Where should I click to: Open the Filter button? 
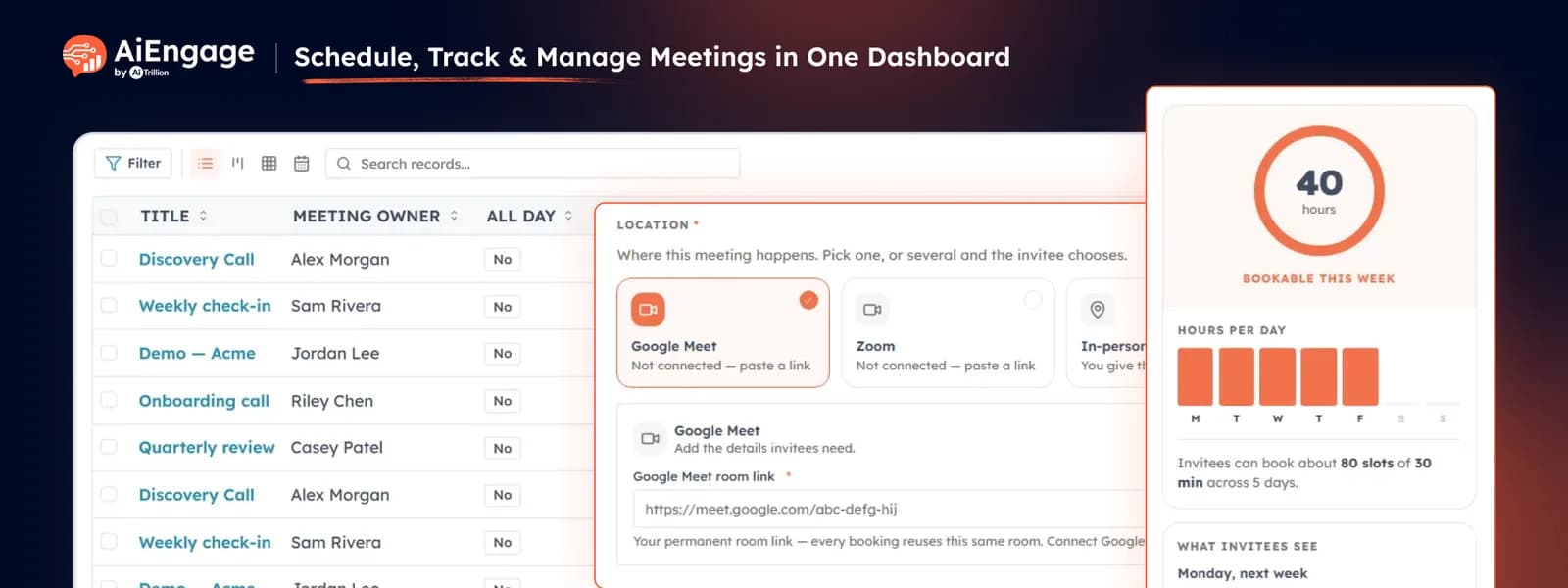pos(133,163)
